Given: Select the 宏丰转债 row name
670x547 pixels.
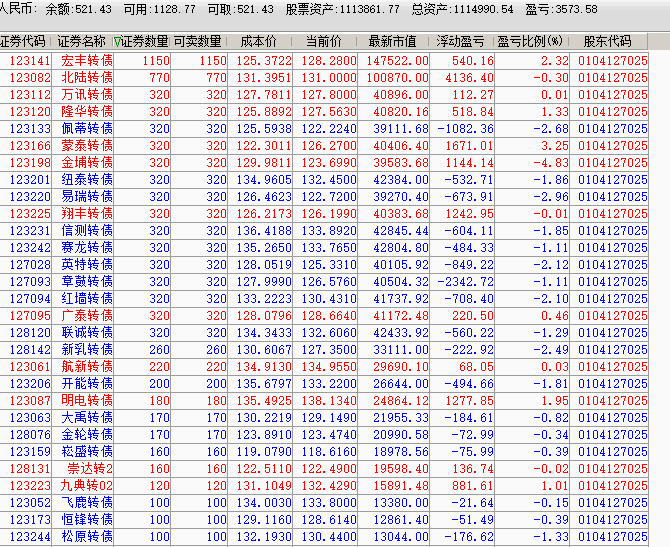Looking at the screenshot, I should pos(87,61).
